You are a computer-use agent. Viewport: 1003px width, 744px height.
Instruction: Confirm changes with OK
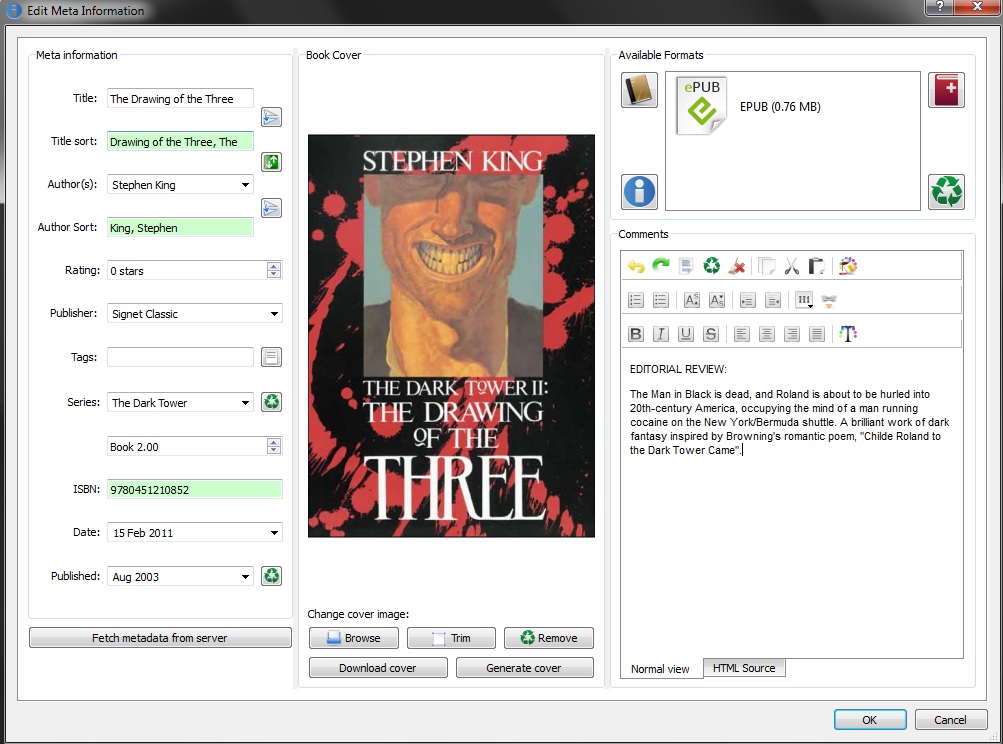(x=870, y=720)
